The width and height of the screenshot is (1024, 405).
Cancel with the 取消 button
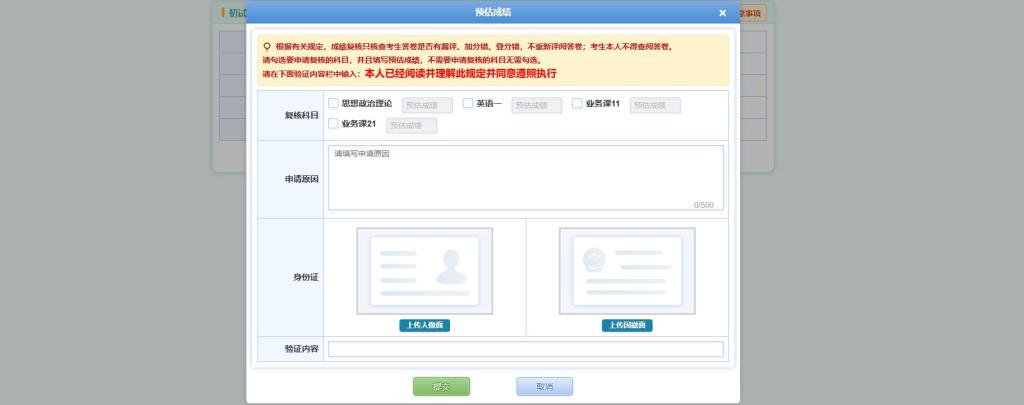coord(544,386)
